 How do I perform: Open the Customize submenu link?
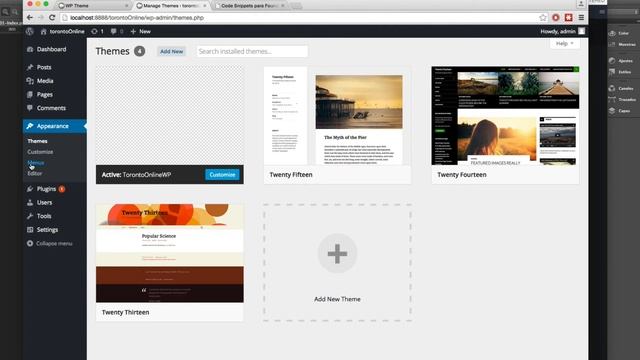click(x=40, y=152)
